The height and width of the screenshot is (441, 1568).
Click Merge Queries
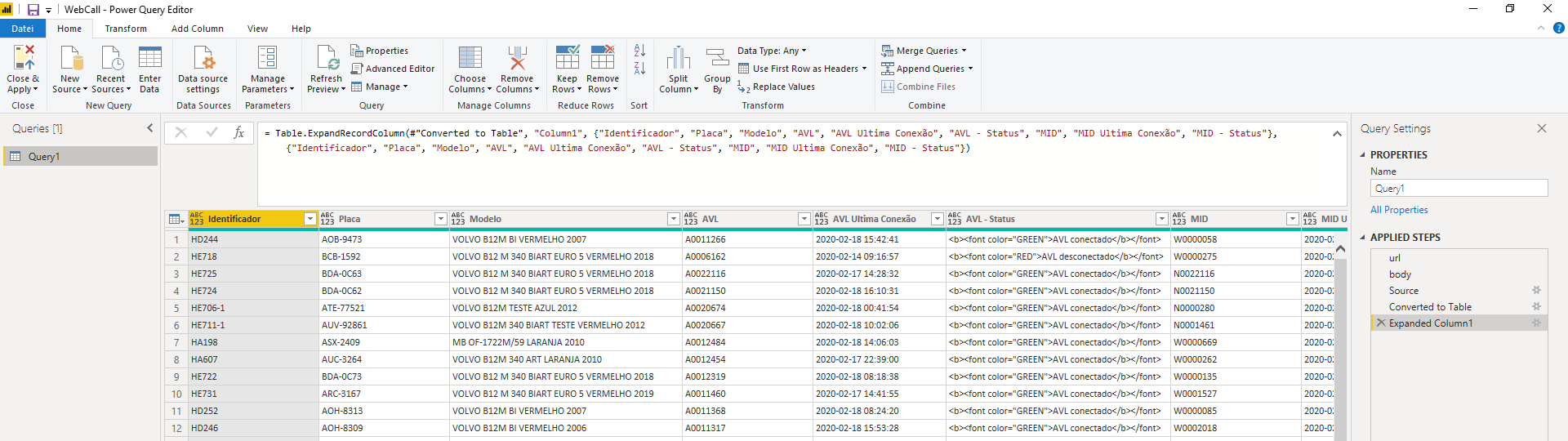[924, 51]
